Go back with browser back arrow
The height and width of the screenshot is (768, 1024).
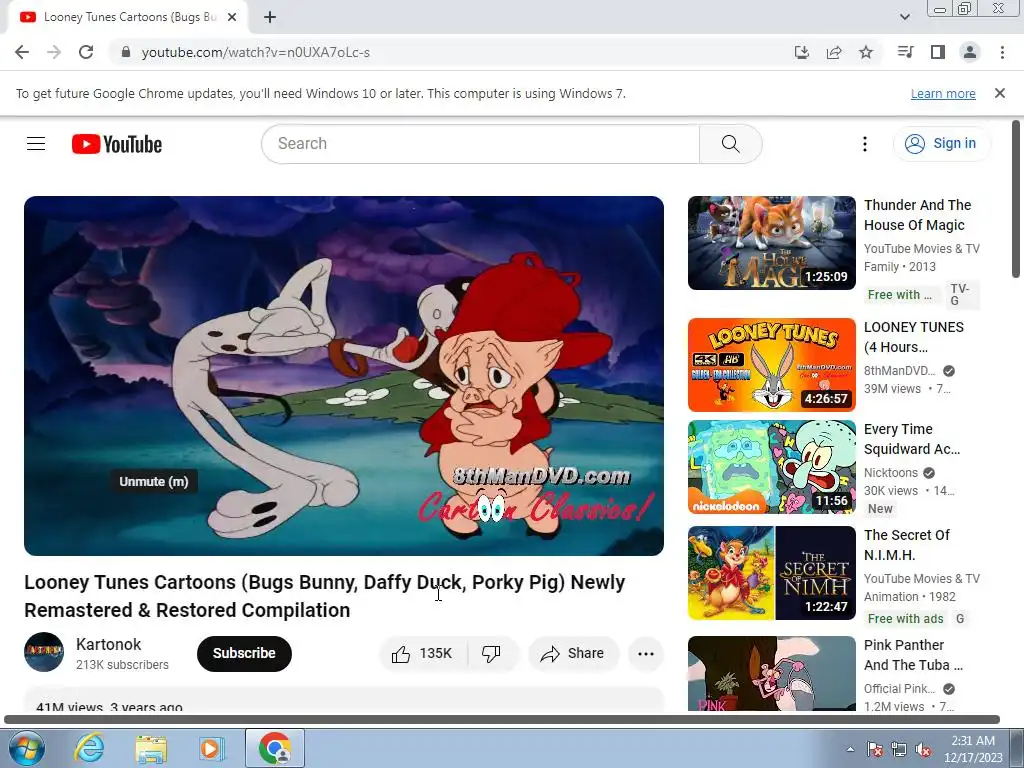(22, 52)
